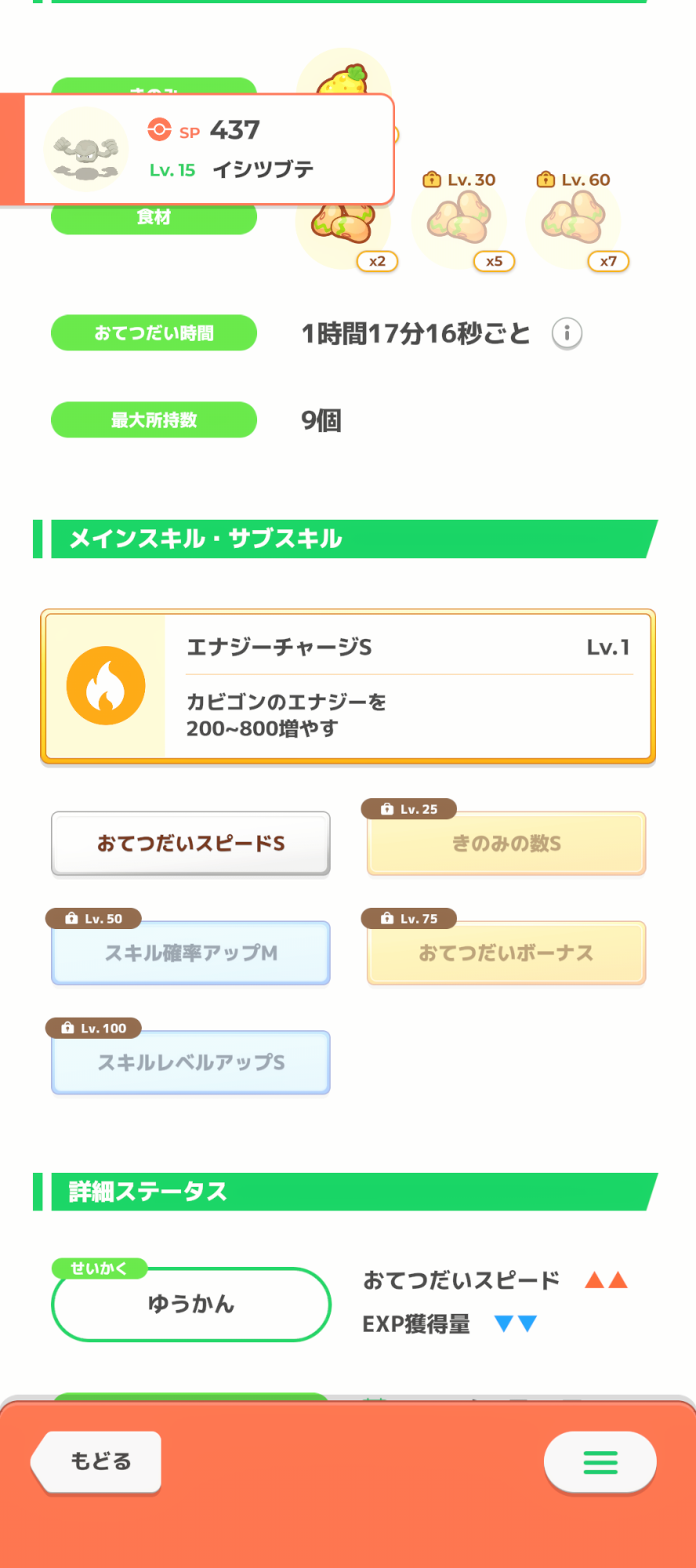Viewport: 696px width, 1568px height.
Task: Tap the berry icon at top
Action: coord(345,77)
